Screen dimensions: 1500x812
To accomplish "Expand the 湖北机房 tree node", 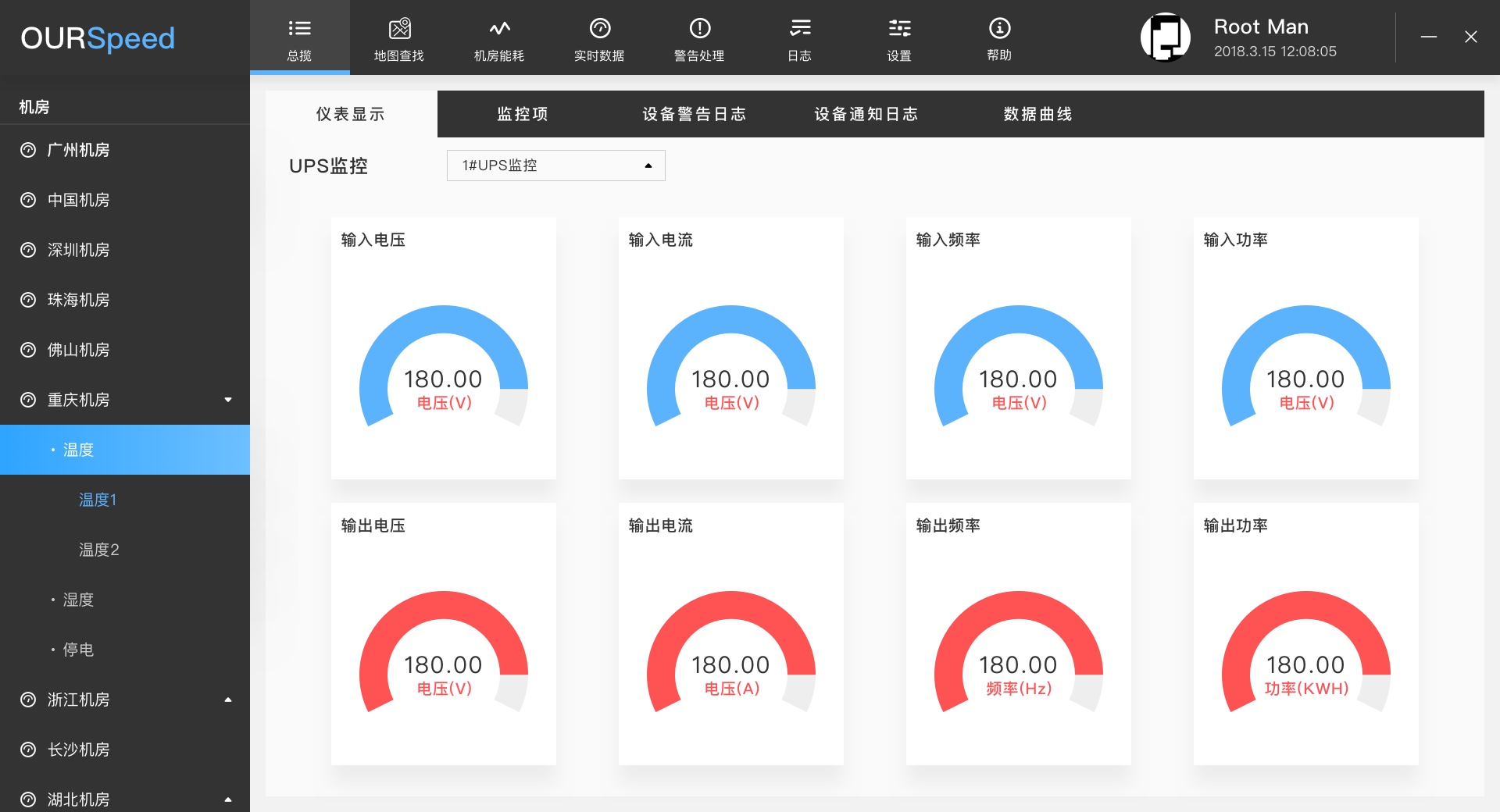I will (x=228, y=800).
